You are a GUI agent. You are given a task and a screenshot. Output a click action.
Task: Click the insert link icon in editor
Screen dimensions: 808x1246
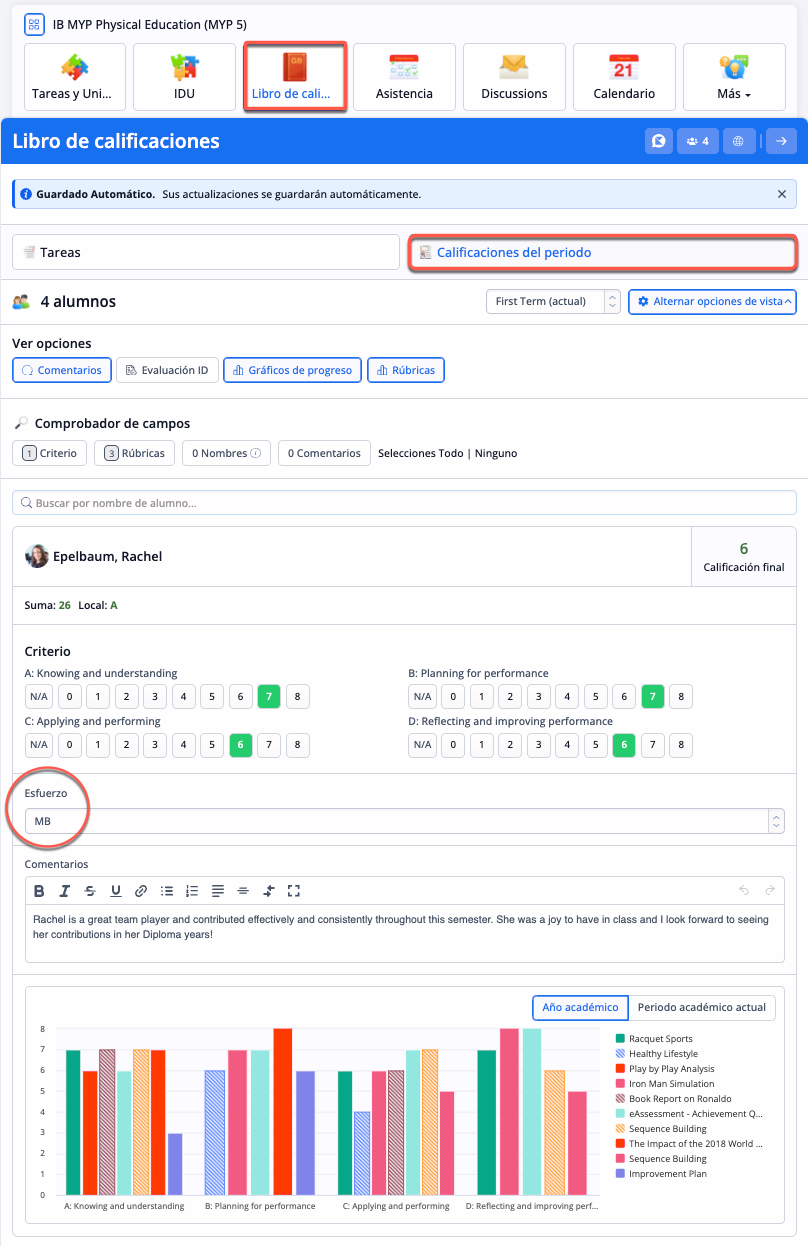pyautogui.click(x=141, y=890)
